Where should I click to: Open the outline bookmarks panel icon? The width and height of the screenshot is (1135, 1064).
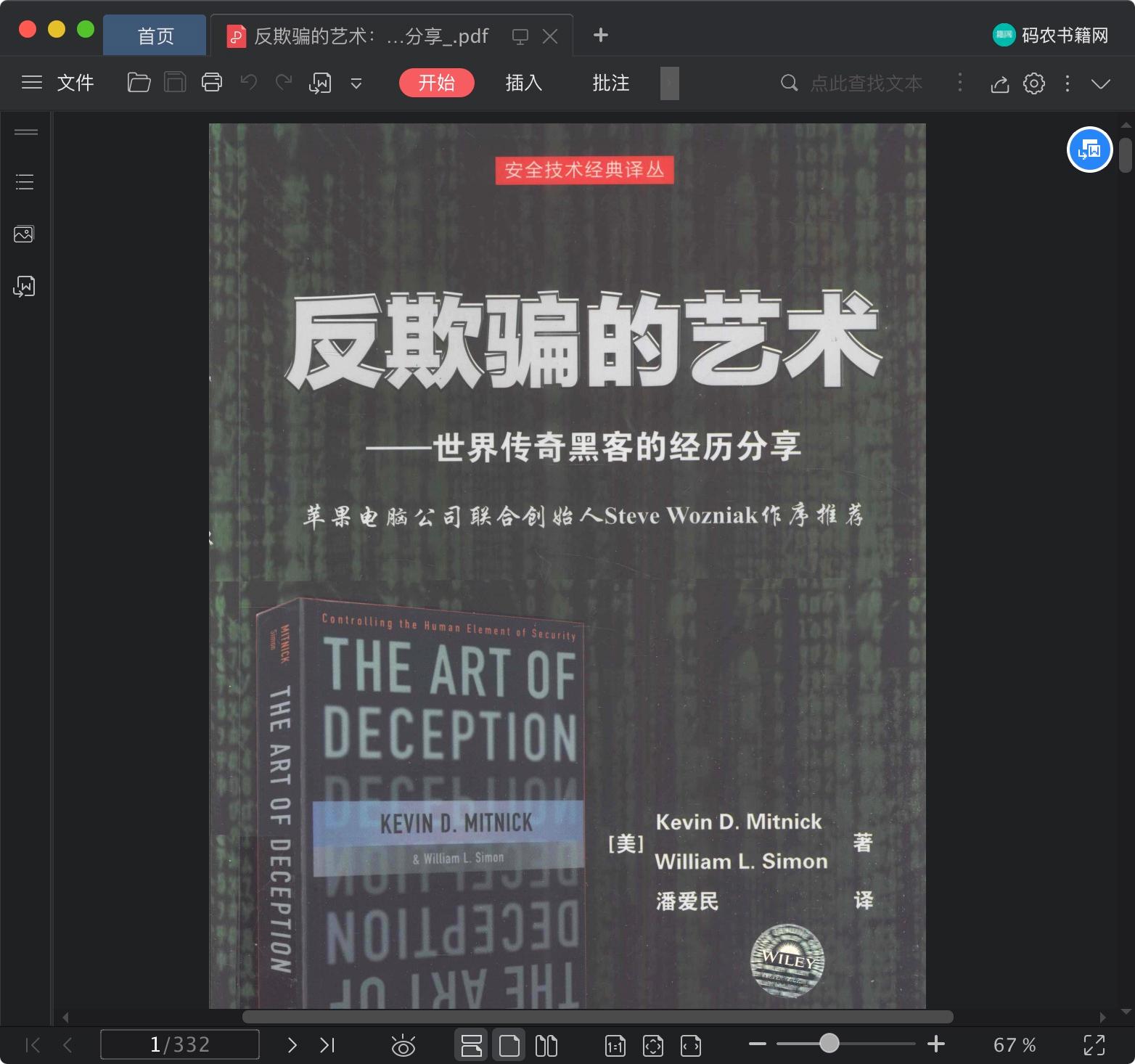[x=25, y=181]
